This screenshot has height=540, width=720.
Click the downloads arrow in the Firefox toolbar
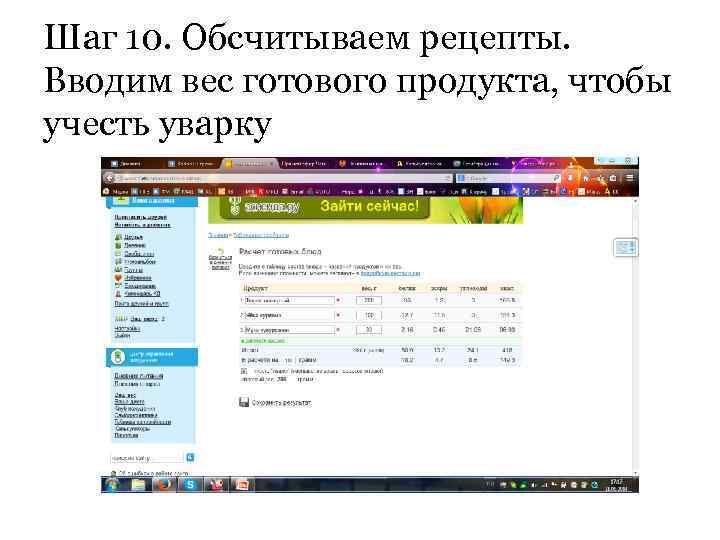tap(571, 177)
